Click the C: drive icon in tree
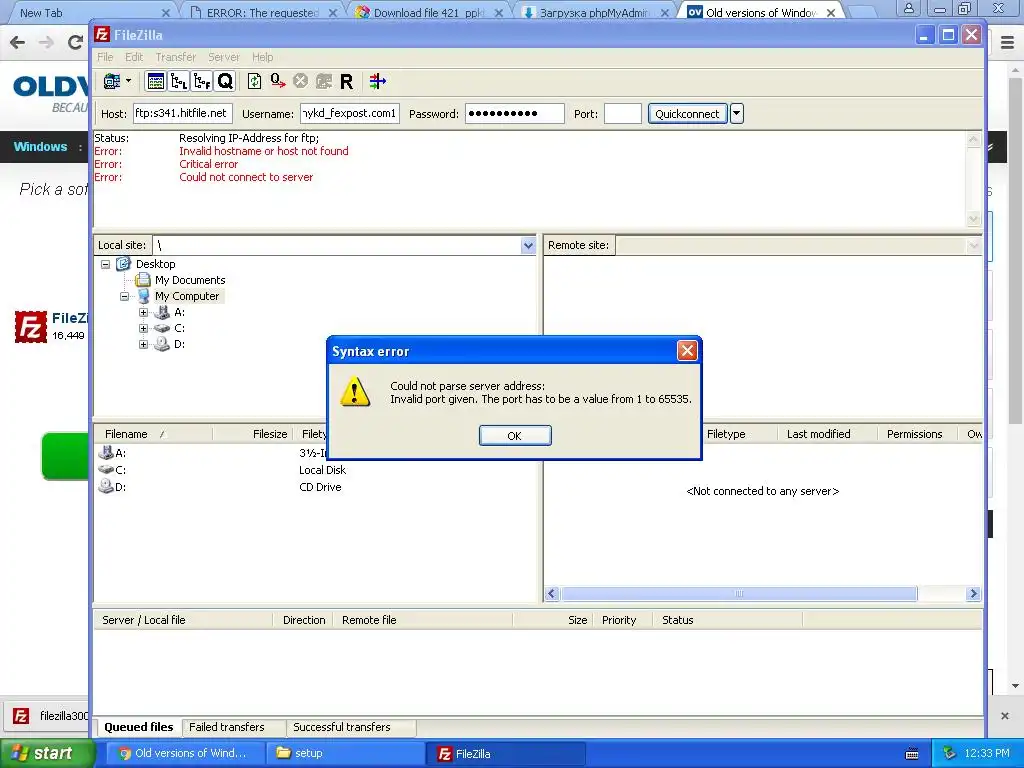1024x768 pixels. [161, 328]
